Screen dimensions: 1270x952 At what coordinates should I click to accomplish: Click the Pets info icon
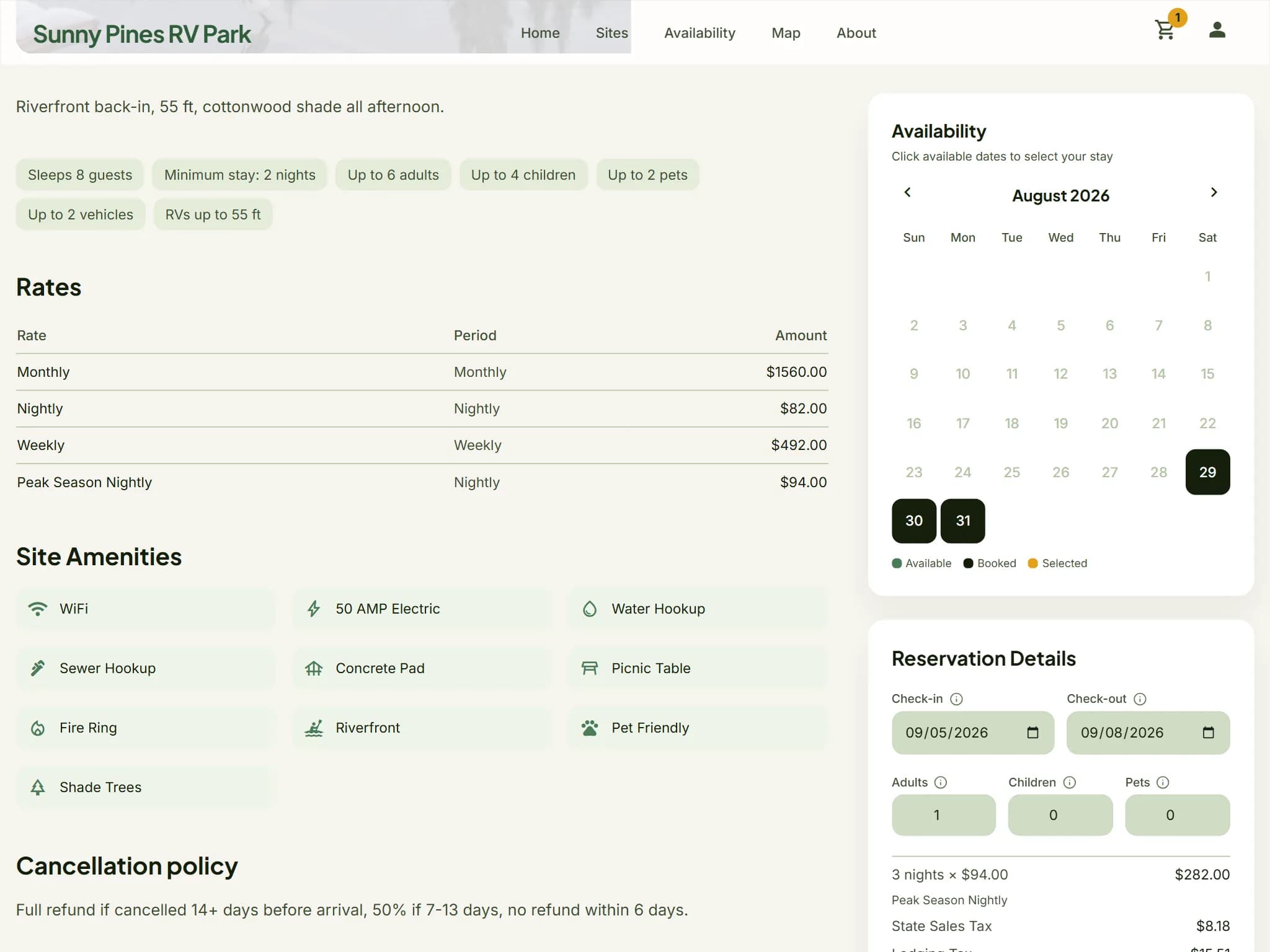pyautogui.click(x=1163, y=782)
